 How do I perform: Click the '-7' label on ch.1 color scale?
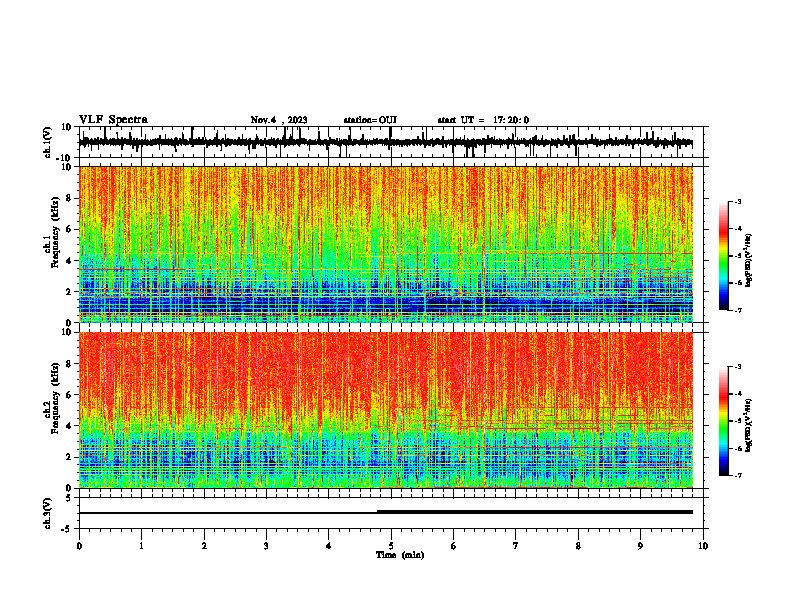click(737, 310)
